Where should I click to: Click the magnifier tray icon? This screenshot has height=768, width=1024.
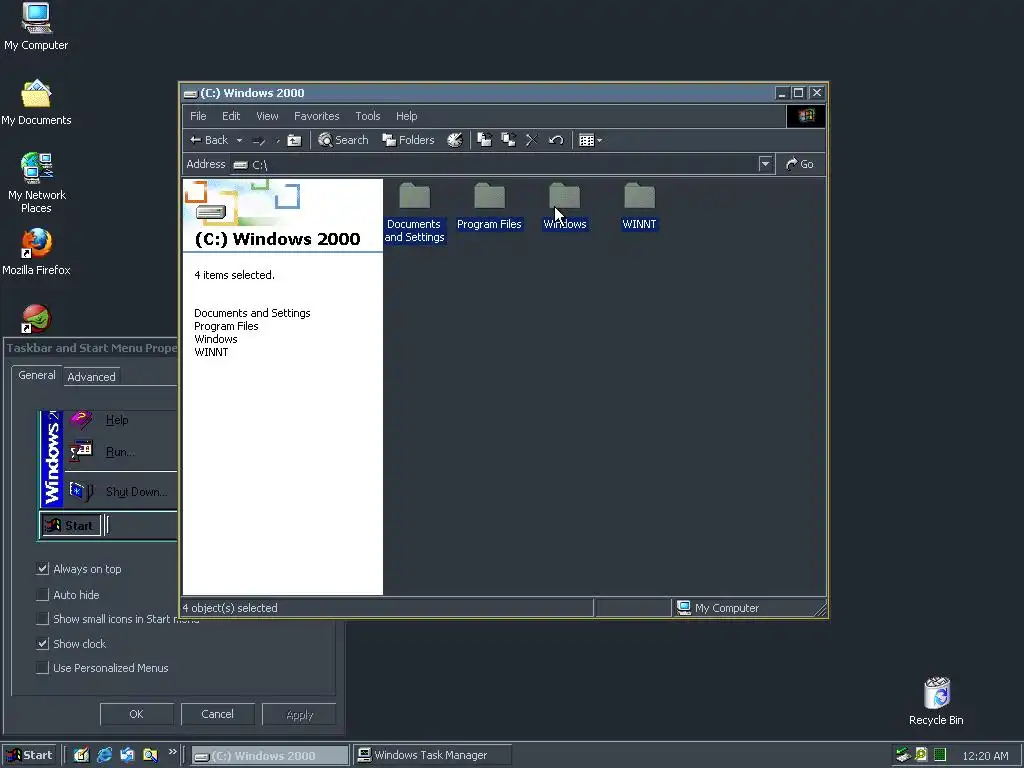pyautogui.click(x=921, y=755)
